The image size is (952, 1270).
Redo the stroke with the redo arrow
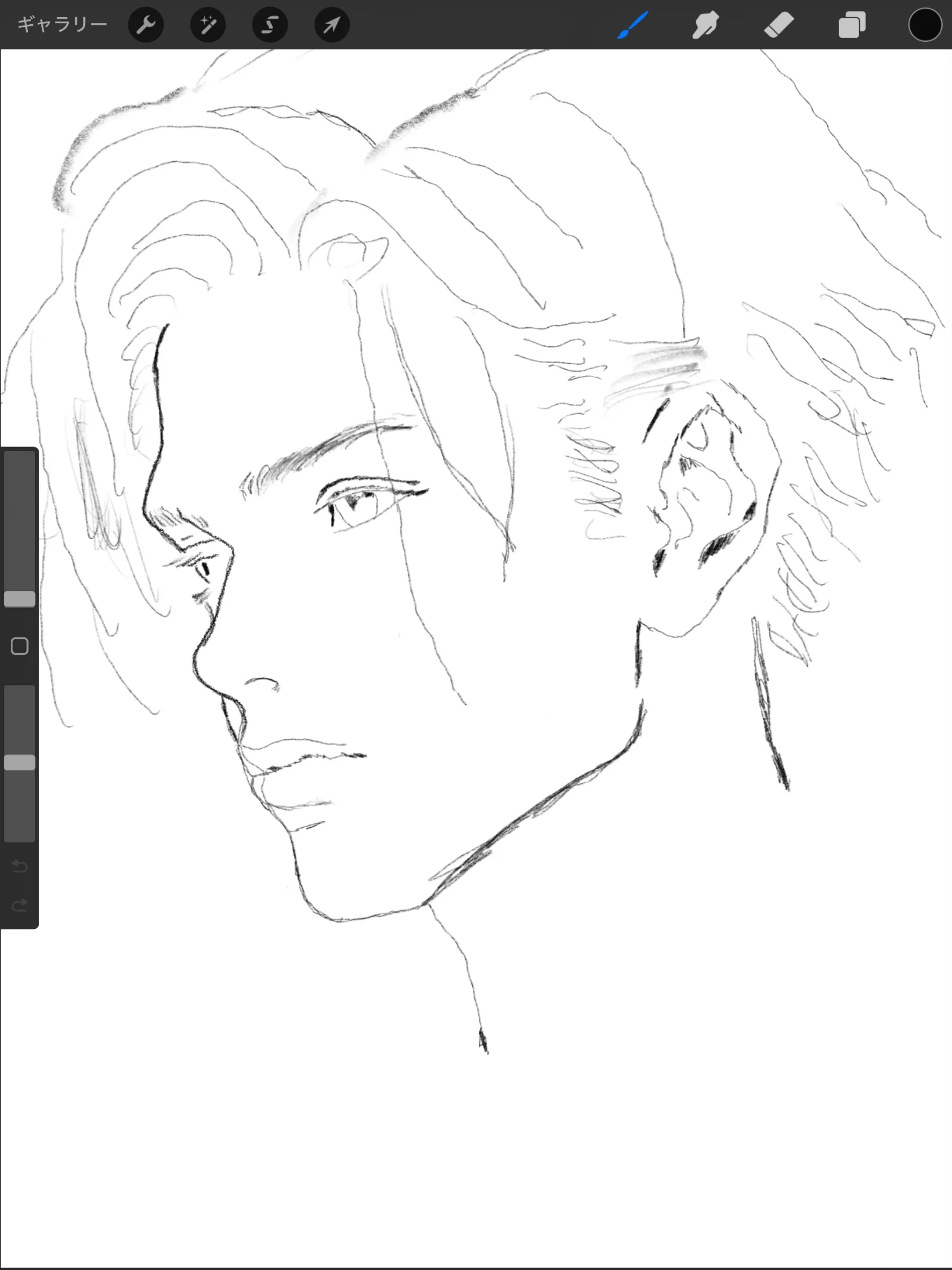coord(19,905)
